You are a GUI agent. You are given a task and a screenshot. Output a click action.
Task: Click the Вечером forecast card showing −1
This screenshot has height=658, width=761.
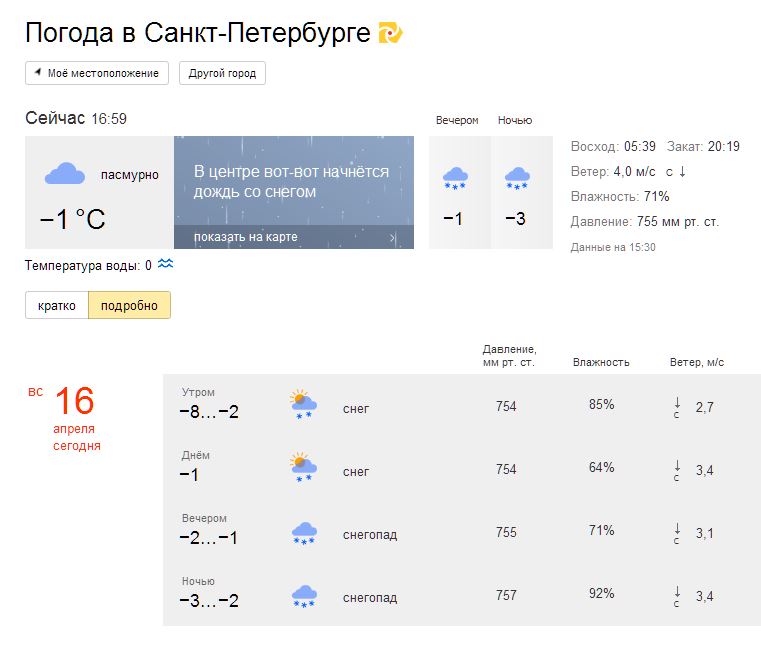[458, 192]
